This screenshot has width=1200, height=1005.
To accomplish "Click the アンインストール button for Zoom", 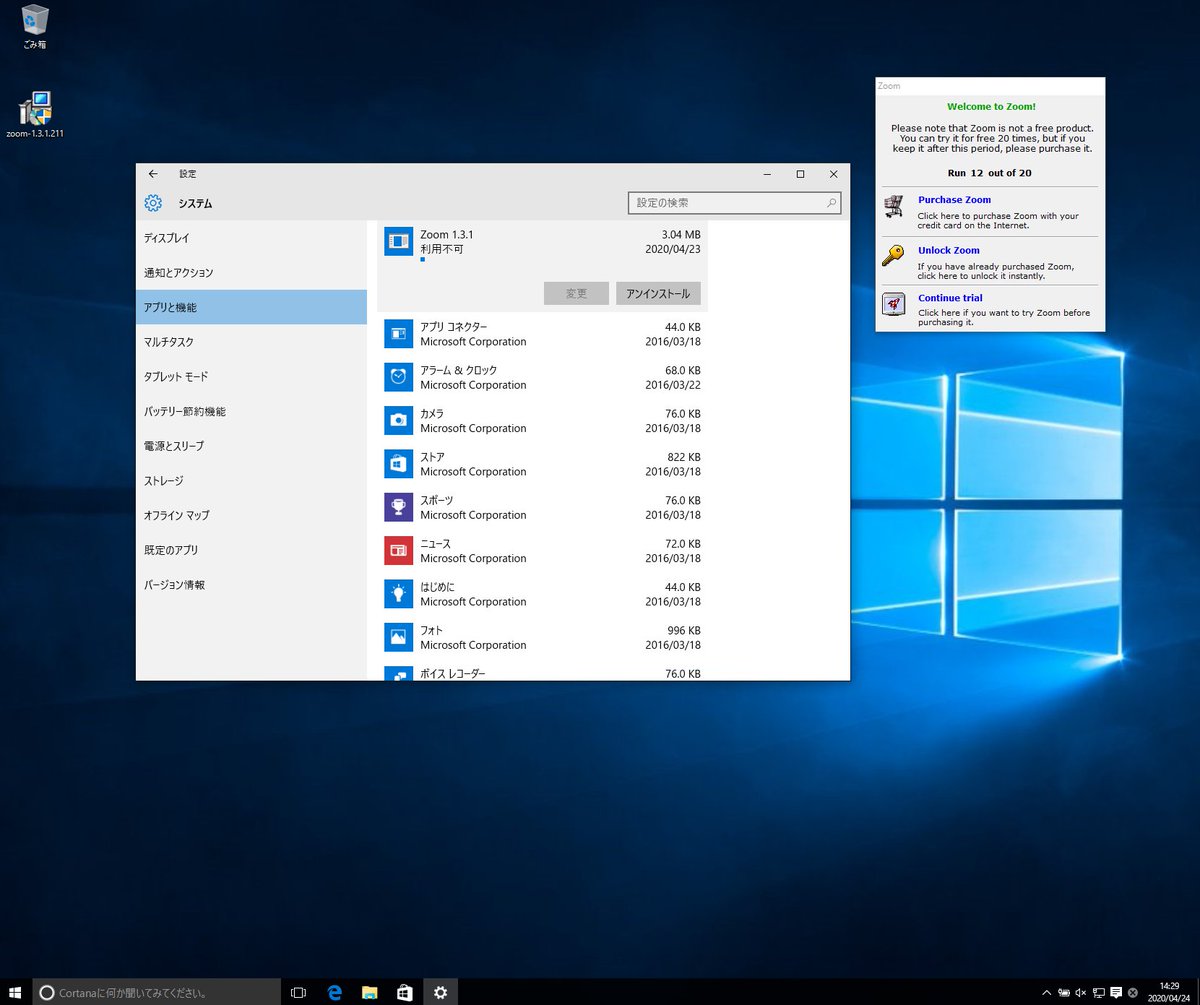I will click(x=658, y=293).
